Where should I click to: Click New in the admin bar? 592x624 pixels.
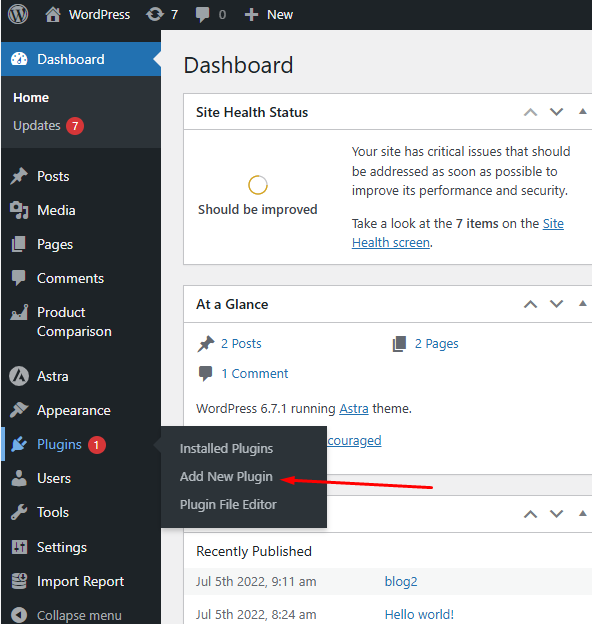point(280,15)
